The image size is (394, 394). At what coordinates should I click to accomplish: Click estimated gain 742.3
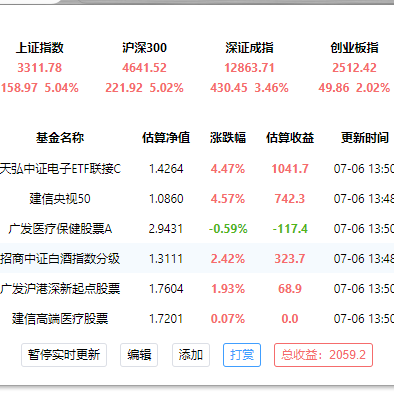coord(290,199)
